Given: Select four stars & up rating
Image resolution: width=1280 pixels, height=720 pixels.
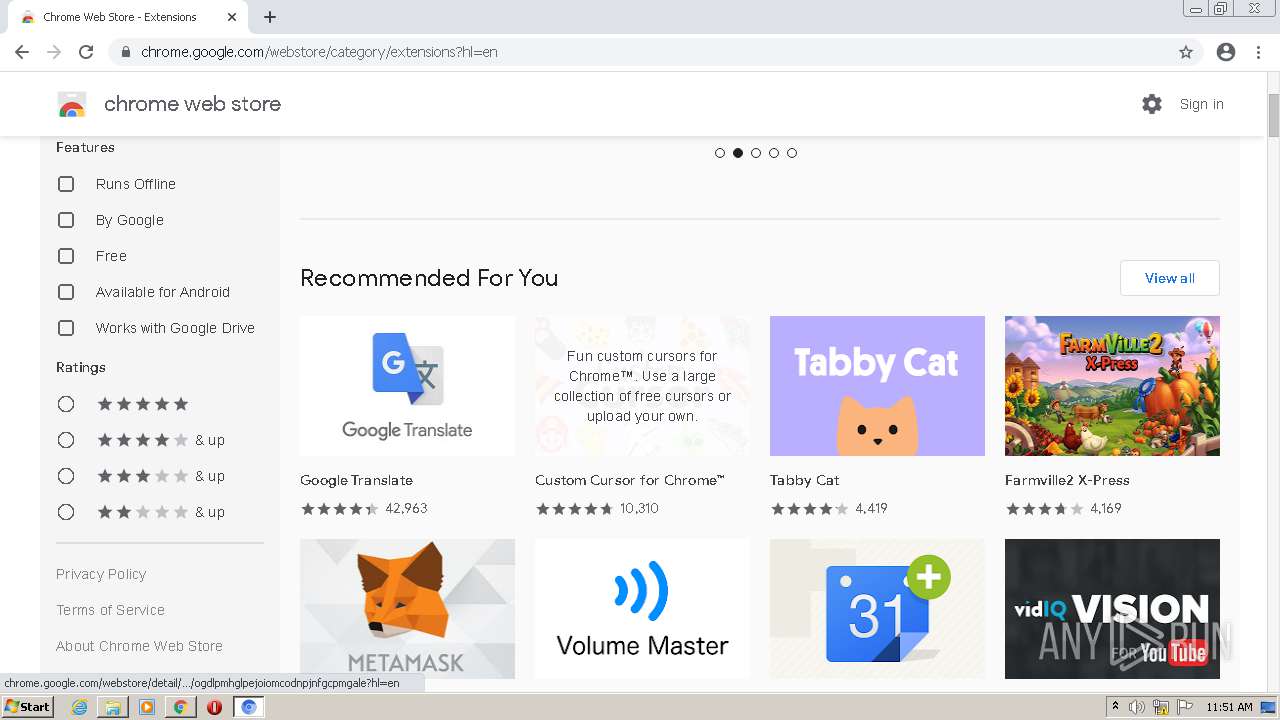Looking at the screenshot, I should coord(66,440).
